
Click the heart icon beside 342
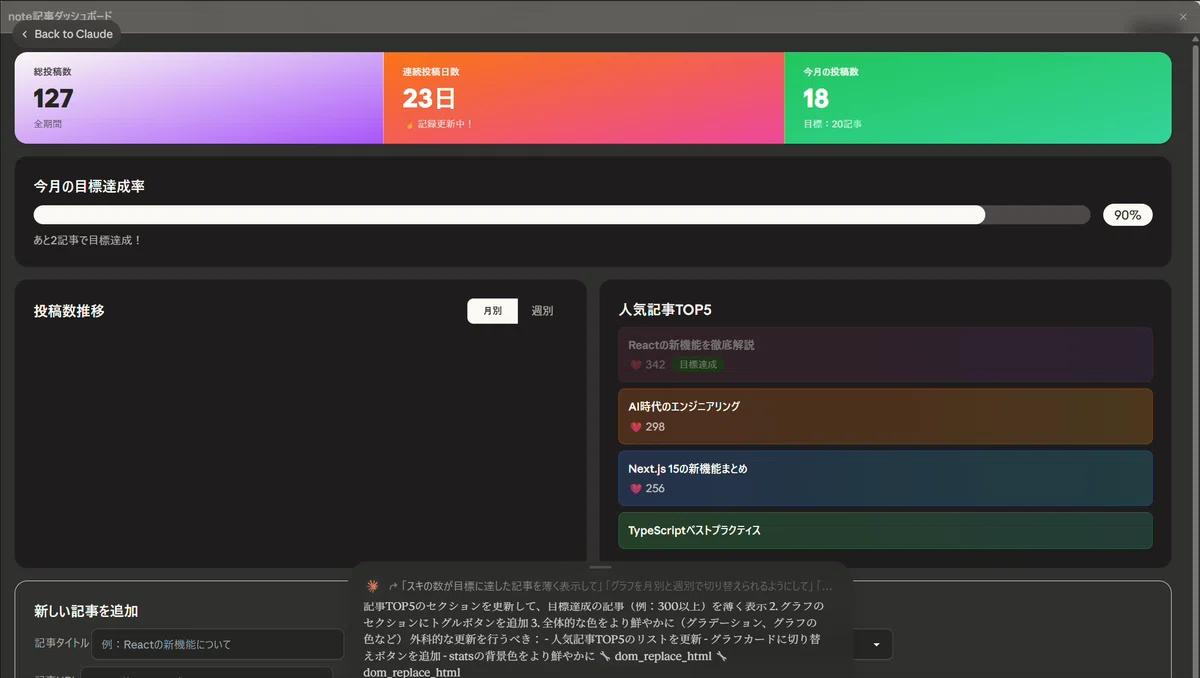point(635,365)
